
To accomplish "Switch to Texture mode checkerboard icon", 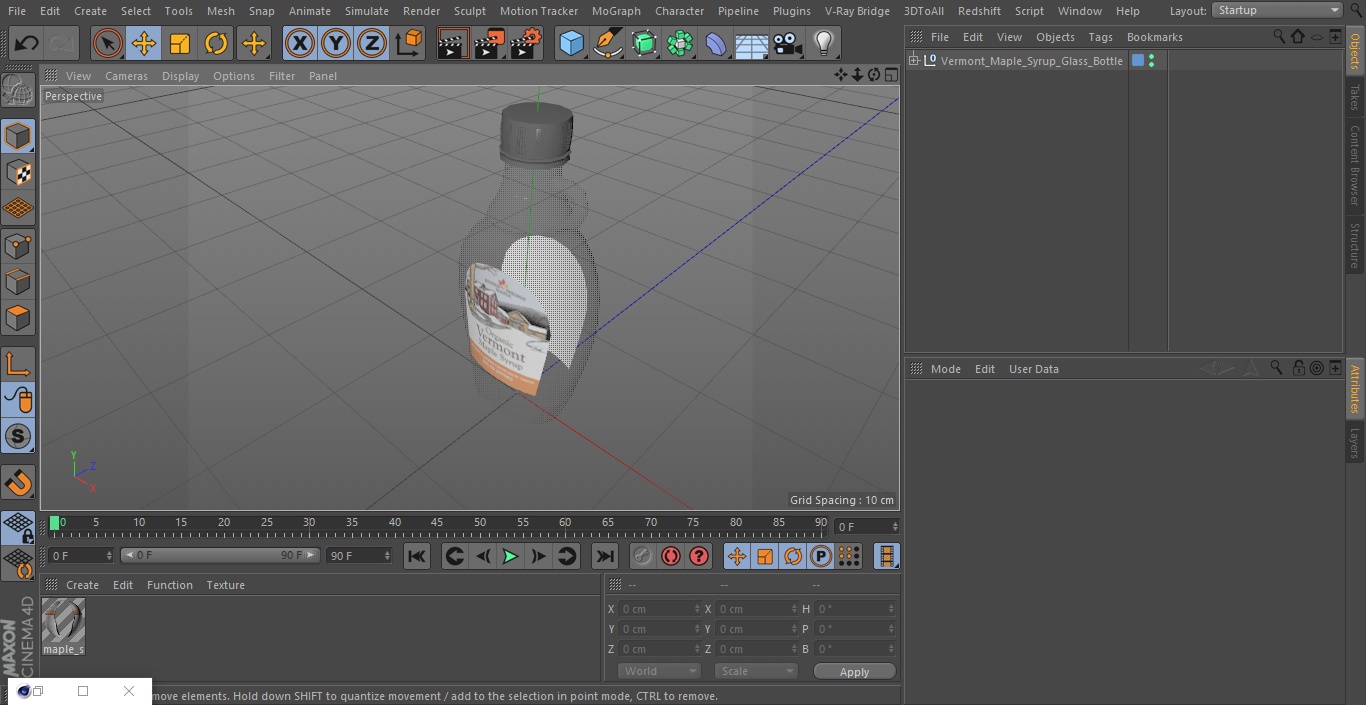I will pyautogui.click(x=18, y=172).
